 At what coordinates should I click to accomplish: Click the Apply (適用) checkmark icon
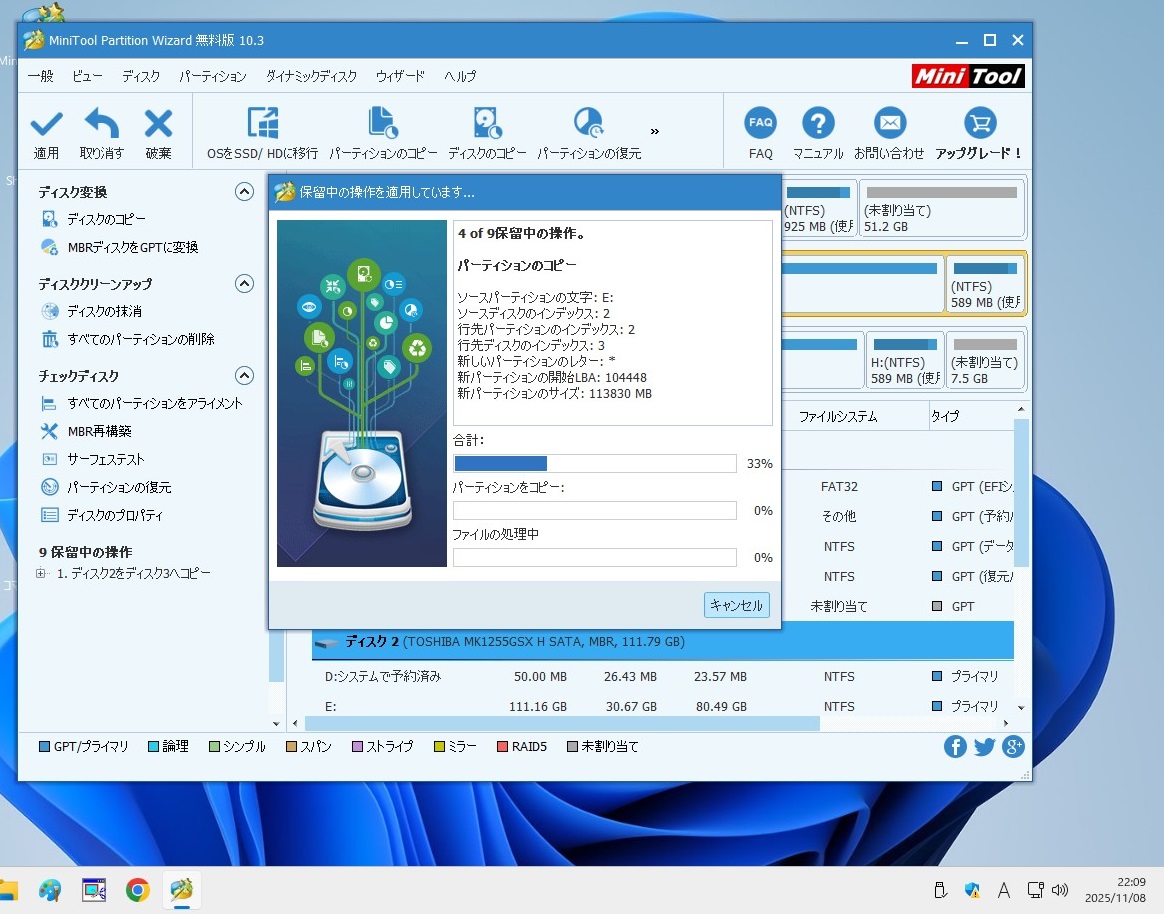point(46,125)
